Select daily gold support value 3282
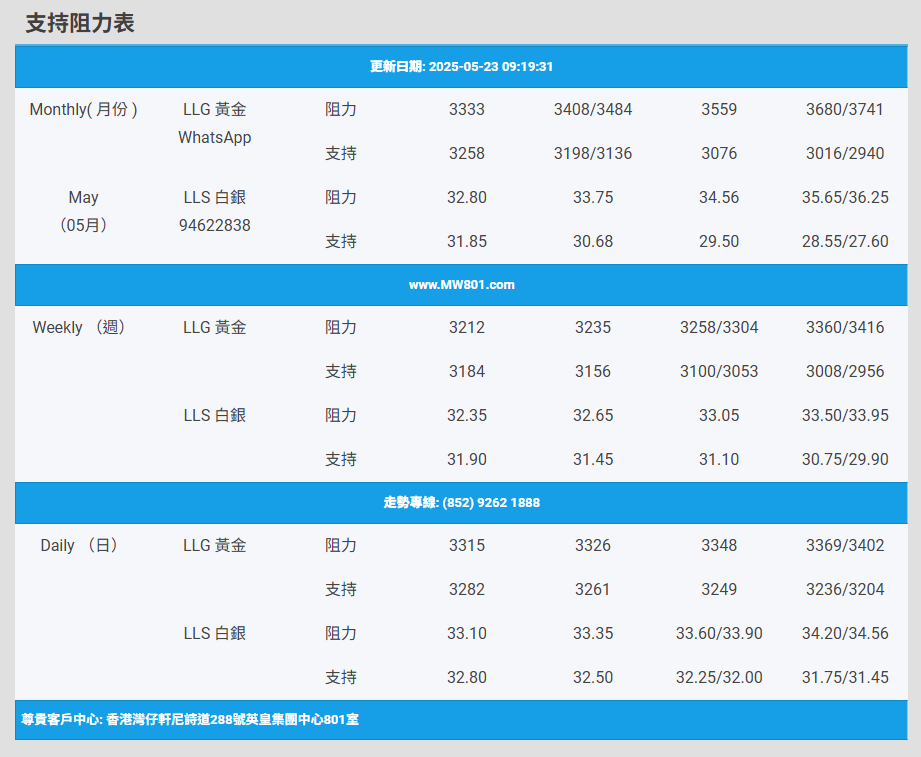Screen dimensions: 921x757 coord(467,590)
